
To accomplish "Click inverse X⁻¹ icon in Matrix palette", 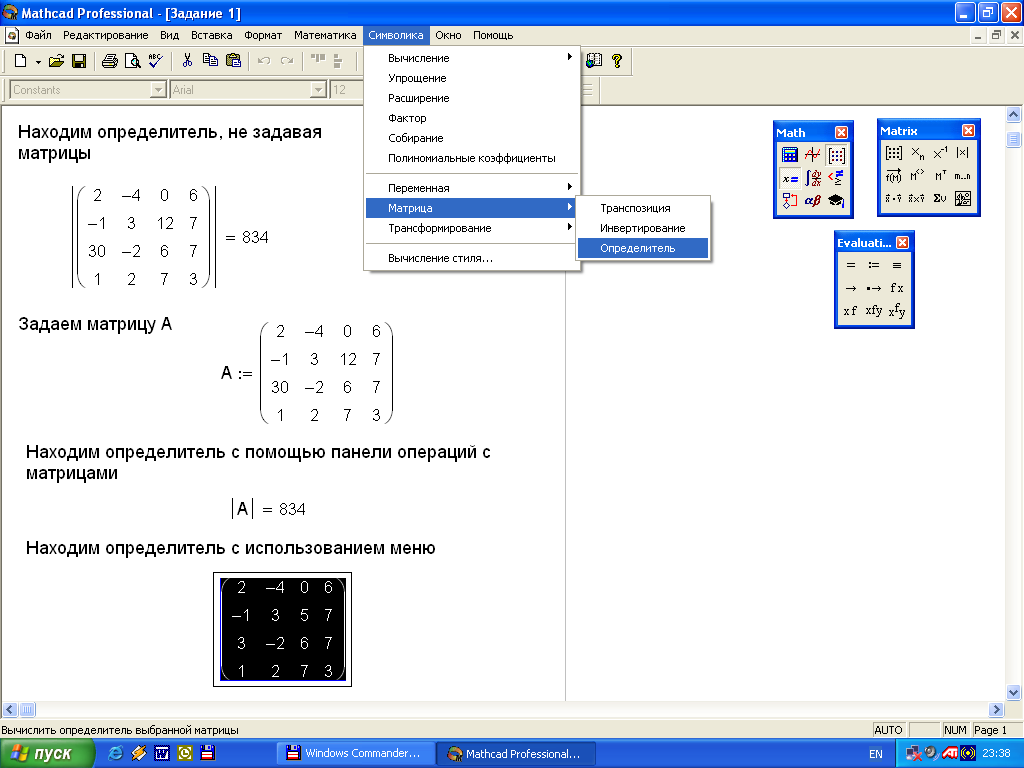I will click(x=940, y=153).
